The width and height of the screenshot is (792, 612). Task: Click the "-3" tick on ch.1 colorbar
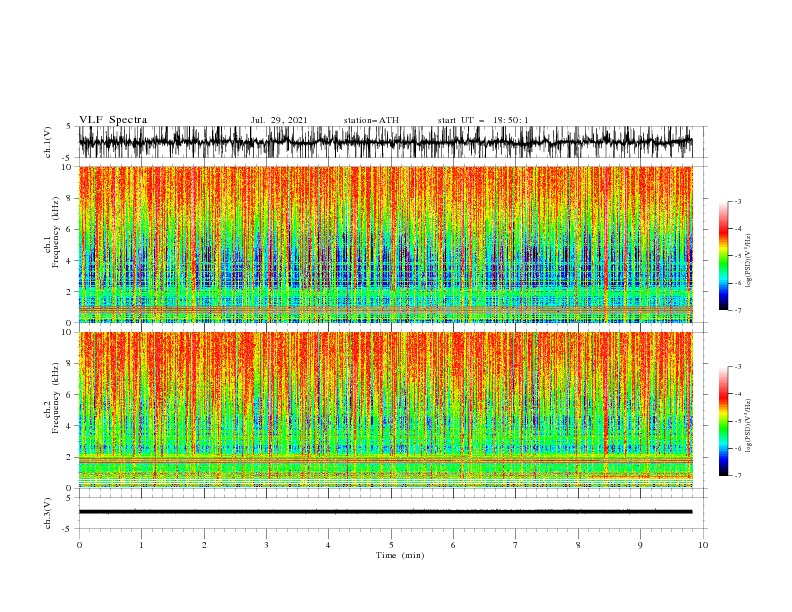[x=738, y=201]
